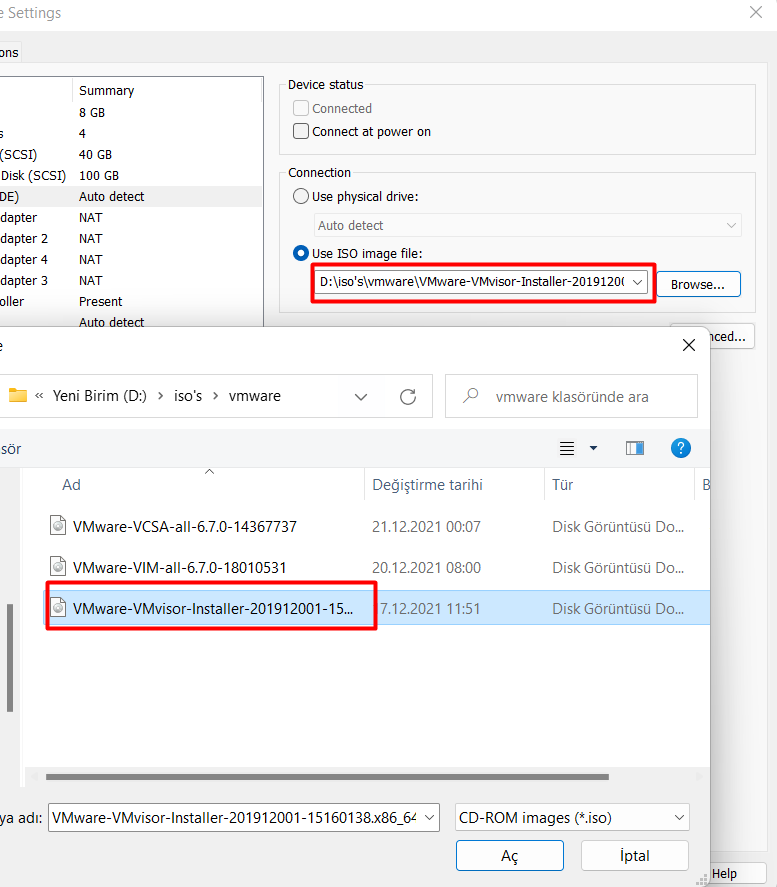Toggle the preview pane icon
This screenshot has height=887, width=777.
pyautogui.click(x=634, y=449)
